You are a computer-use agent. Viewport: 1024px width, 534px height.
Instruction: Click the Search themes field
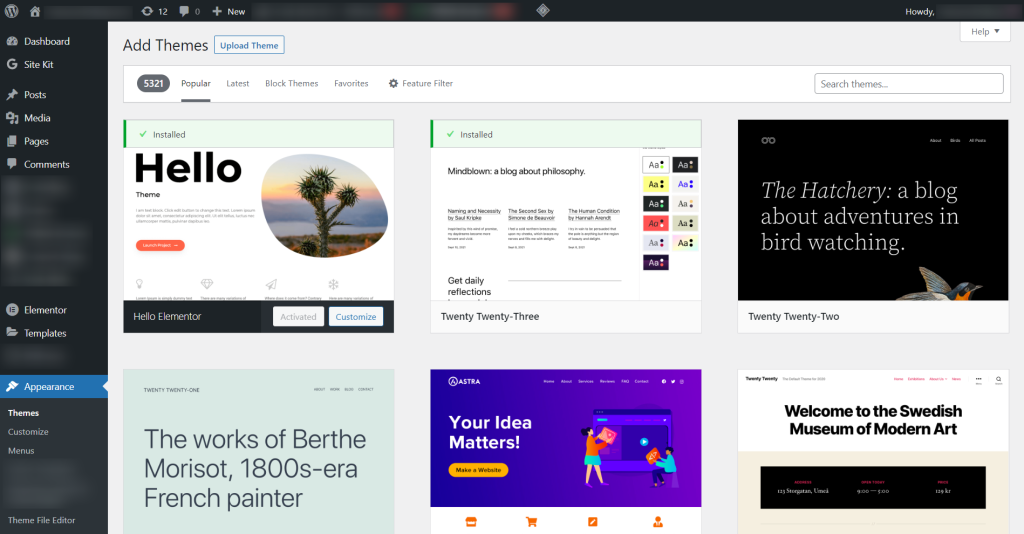coord(908,84)
